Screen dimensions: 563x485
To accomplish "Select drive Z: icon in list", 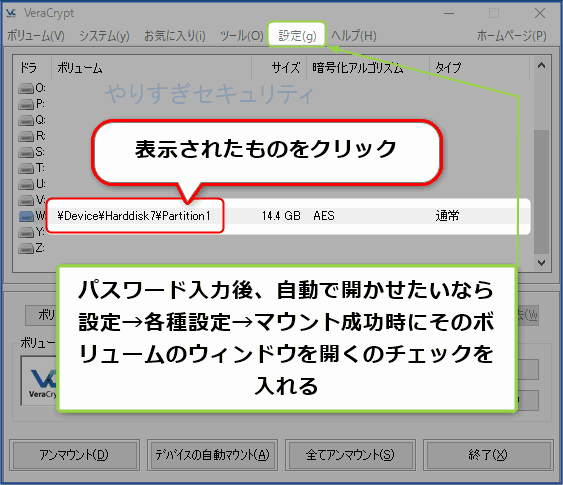I will point(26,248).
